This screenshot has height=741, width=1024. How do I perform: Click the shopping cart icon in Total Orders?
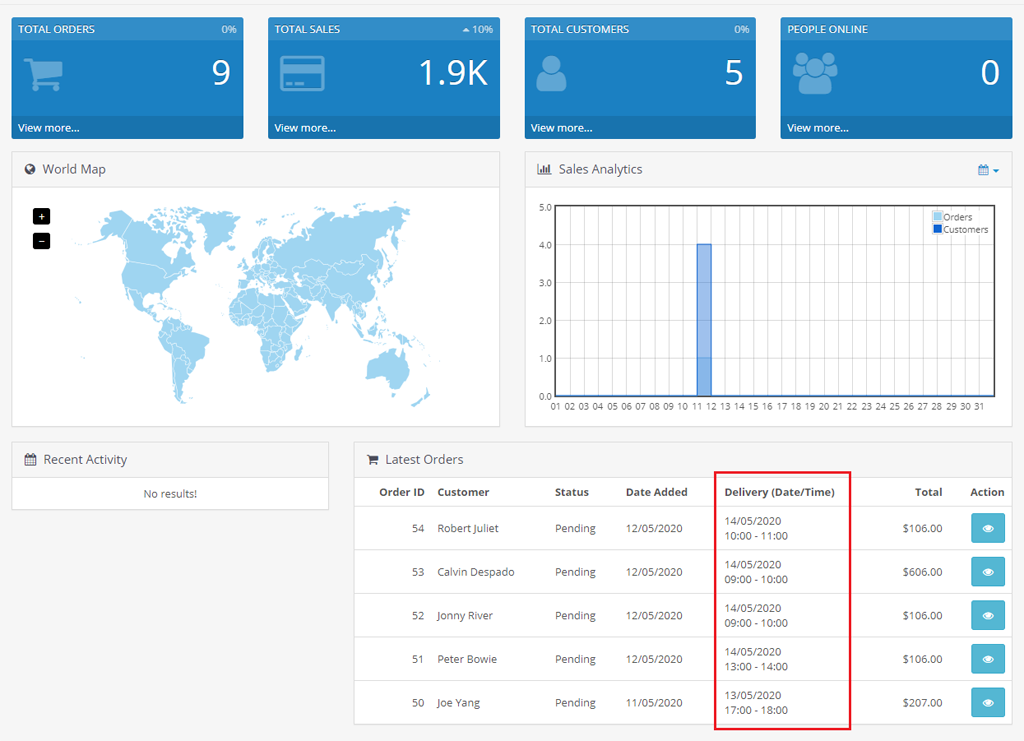43,74
